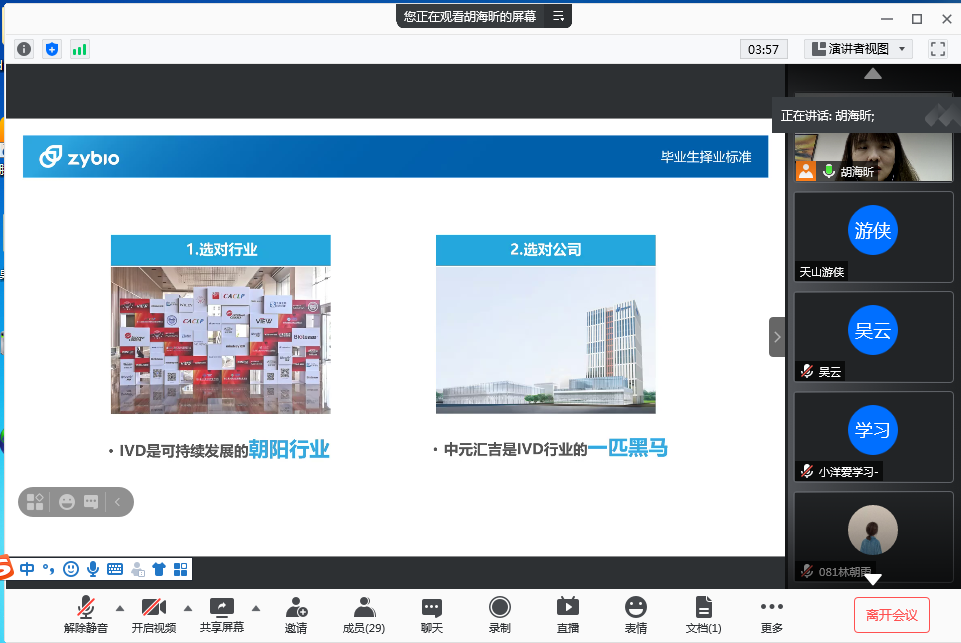Expand the audio options arrow beside 解除静音
This screenshot has height=643, width=961.
click(120, 608)
